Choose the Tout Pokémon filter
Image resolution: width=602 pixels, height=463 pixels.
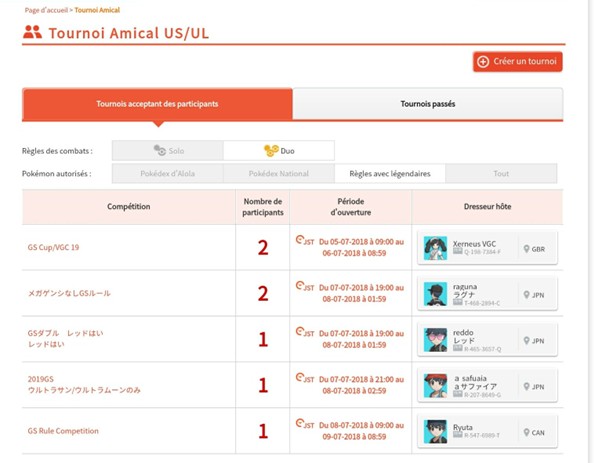pos(501,174)
